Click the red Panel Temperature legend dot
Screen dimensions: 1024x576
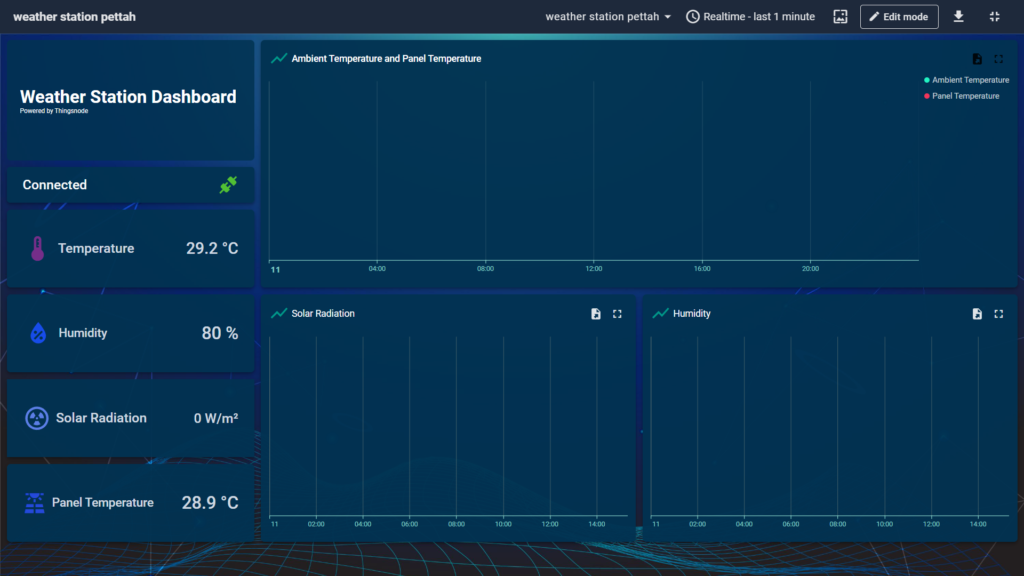927,96
